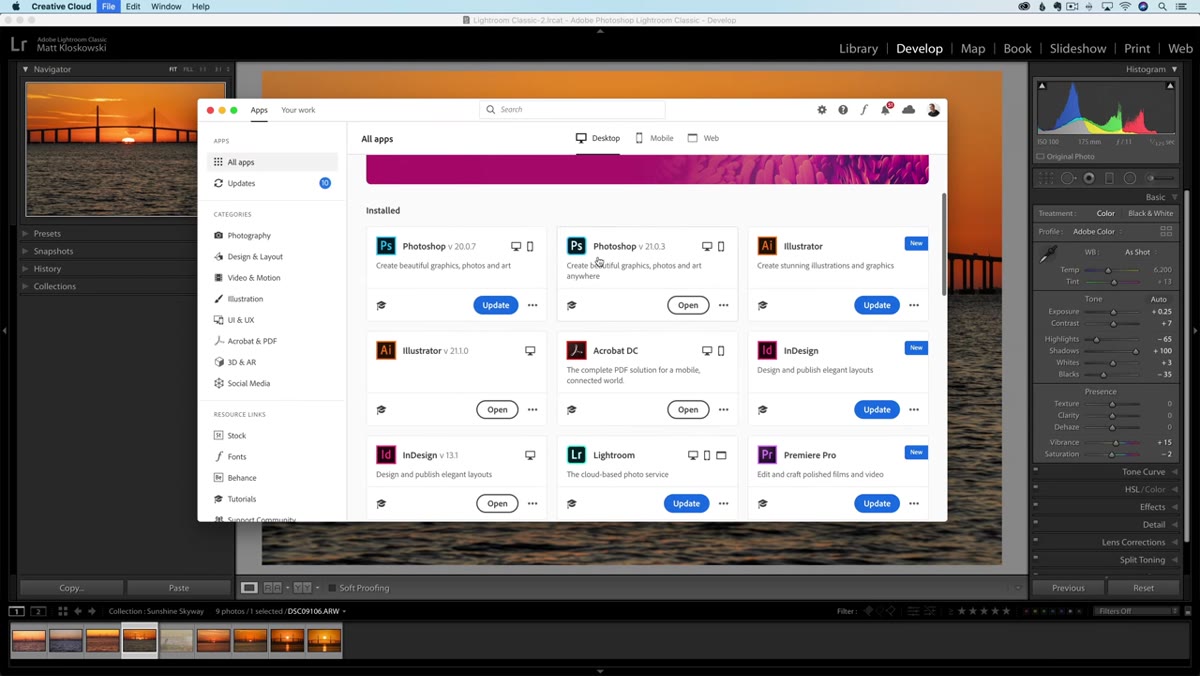Select the Spot Removal tool in Lightroom
Viewport: 1200px width, 676px height.
coord(1068,178)
